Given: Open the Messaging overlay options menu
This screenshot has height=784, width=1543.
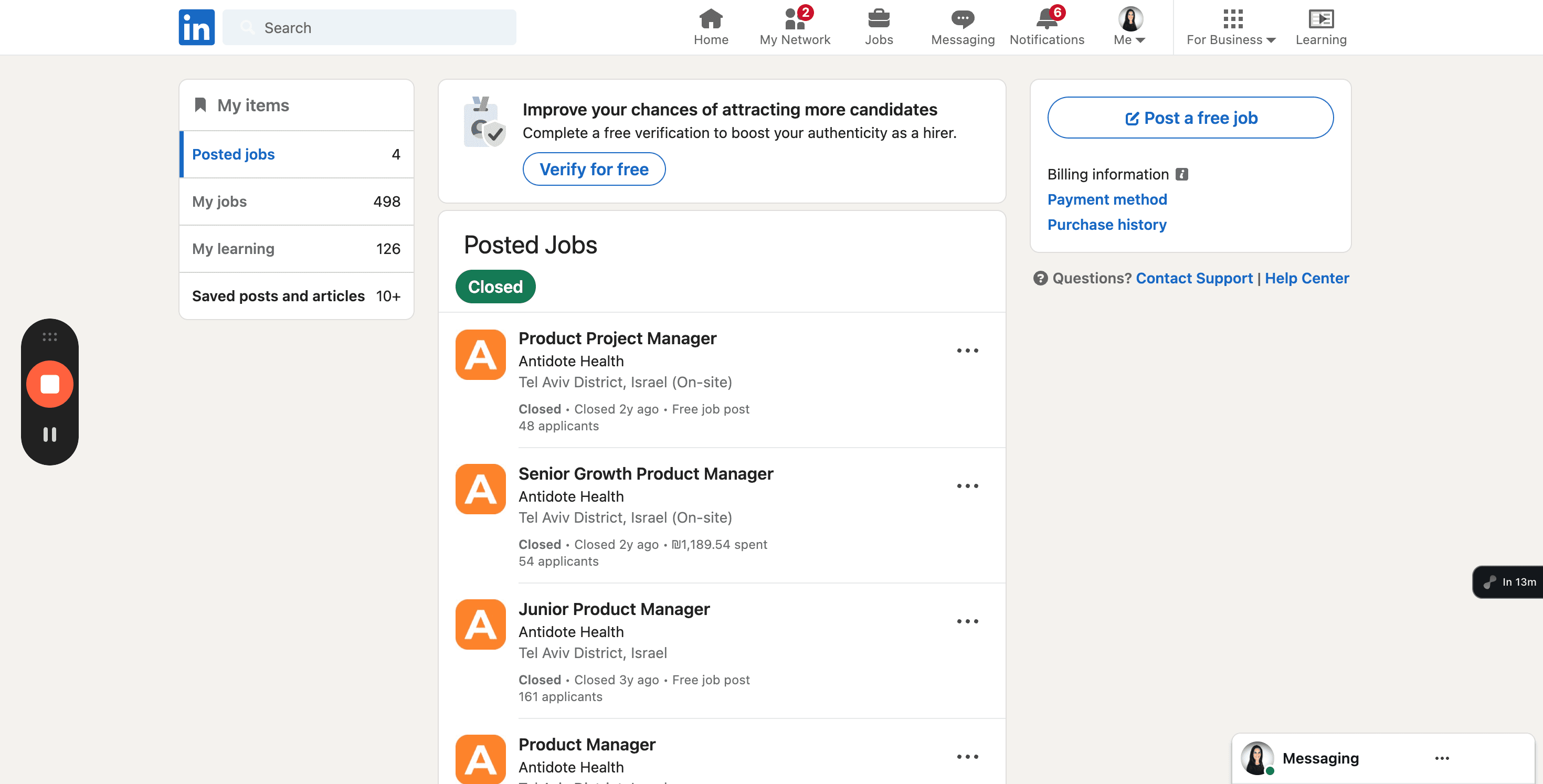Looking at the screenshot, I should pos(1442,758).
